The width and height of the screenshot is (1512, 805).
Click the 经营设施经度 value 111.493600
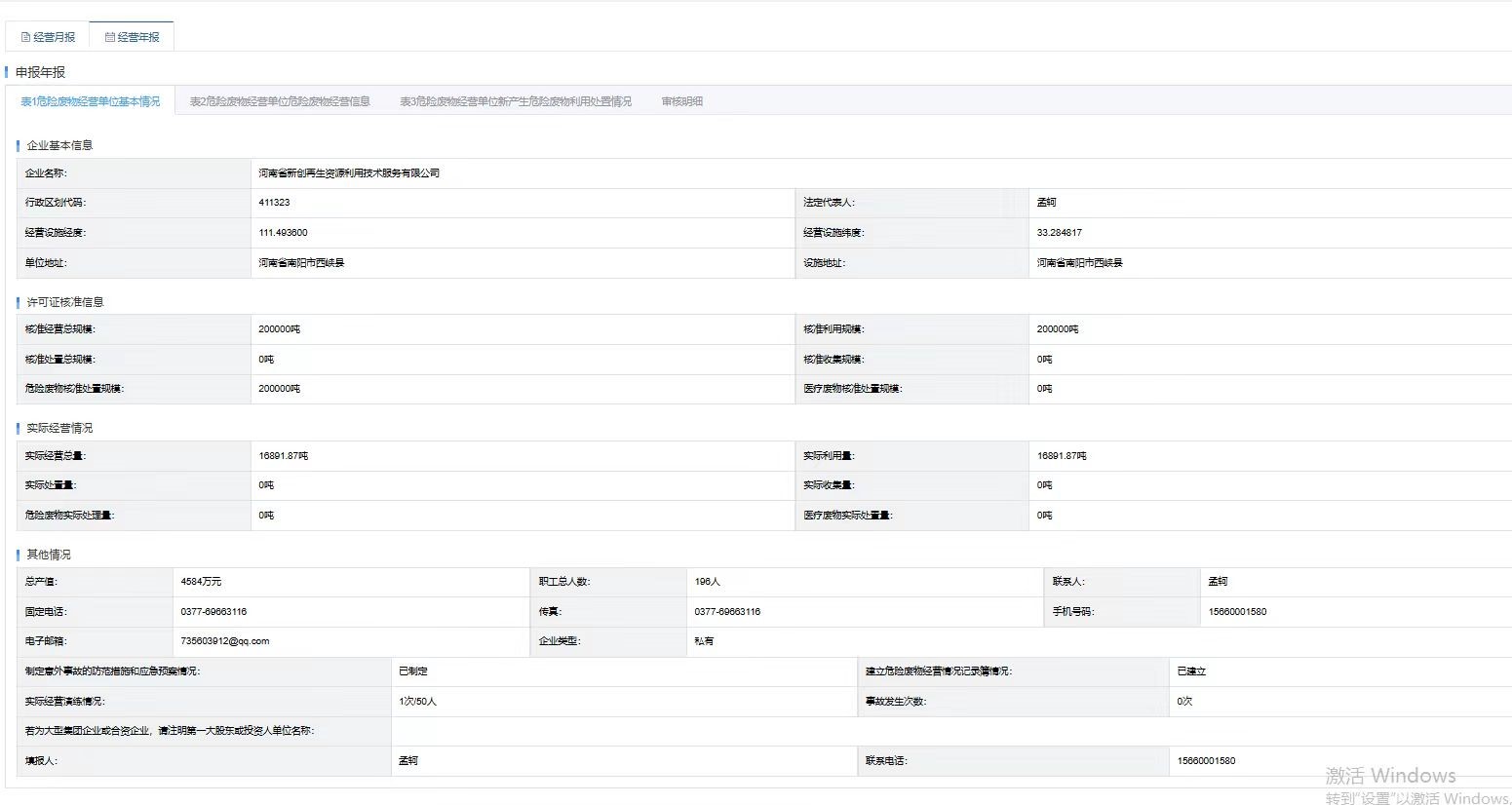(283, 233)
